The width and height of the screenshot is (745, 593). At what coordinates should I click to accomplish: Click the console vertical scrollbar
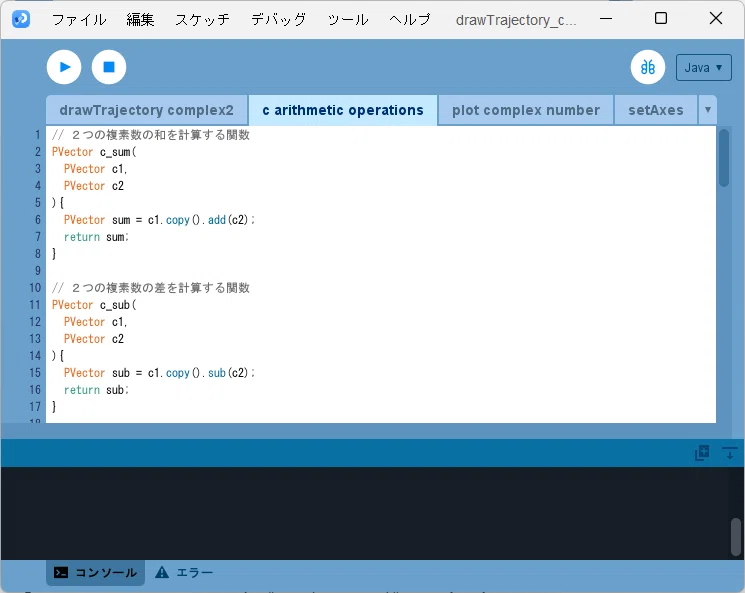click(735, 537)
